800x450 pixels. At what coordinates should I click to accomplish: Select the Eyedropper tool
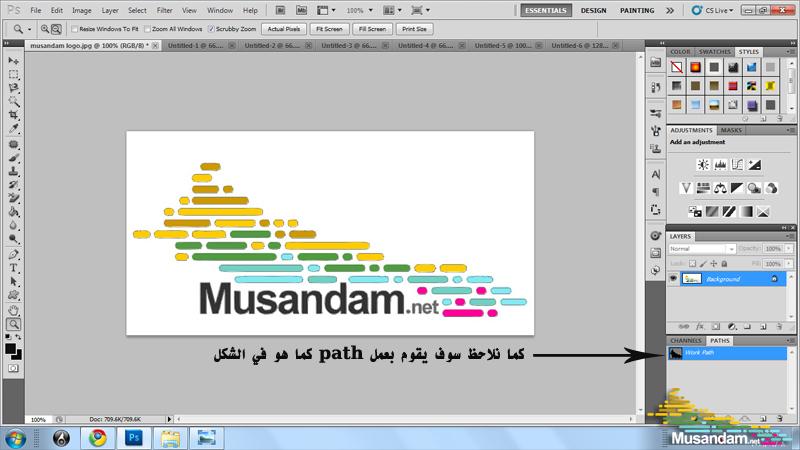(x=14, y=128)
